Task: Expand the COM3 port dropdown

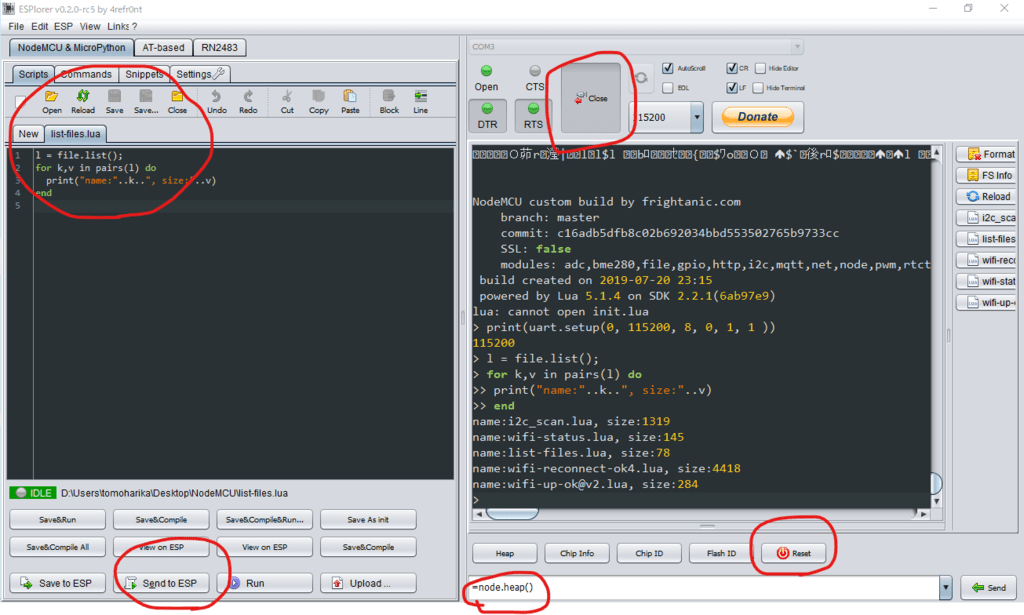Action: pos(796,46)
